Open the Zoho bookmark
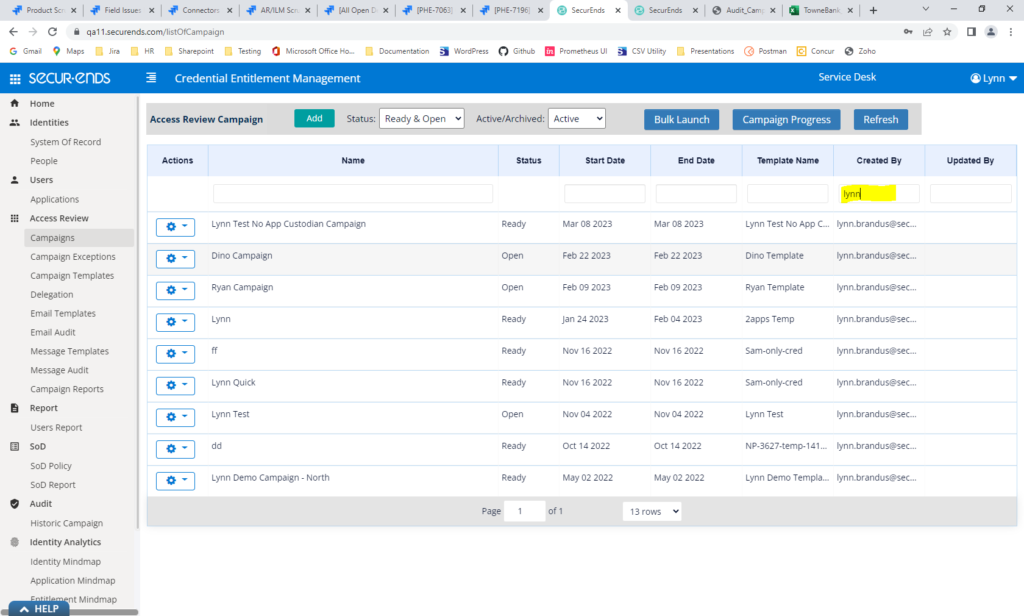This screenshot has height=616, width=1024. click(860, 51)
